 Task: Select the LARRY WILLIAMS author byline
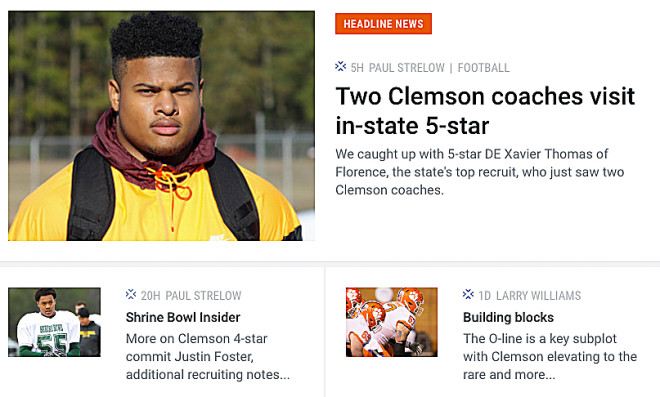[x=538, y=296]
